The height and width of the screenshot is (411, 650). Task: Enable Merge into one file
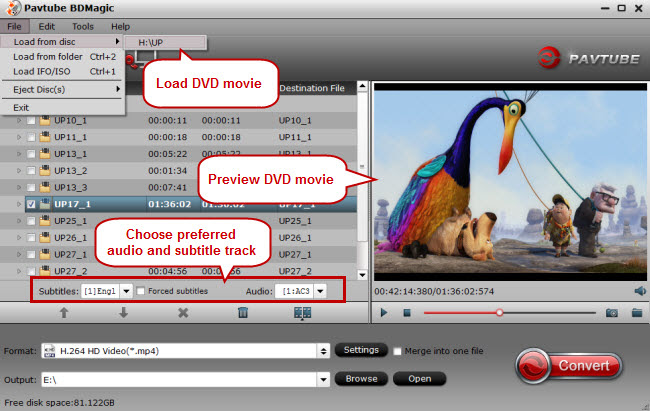click(x=397, y=351)
